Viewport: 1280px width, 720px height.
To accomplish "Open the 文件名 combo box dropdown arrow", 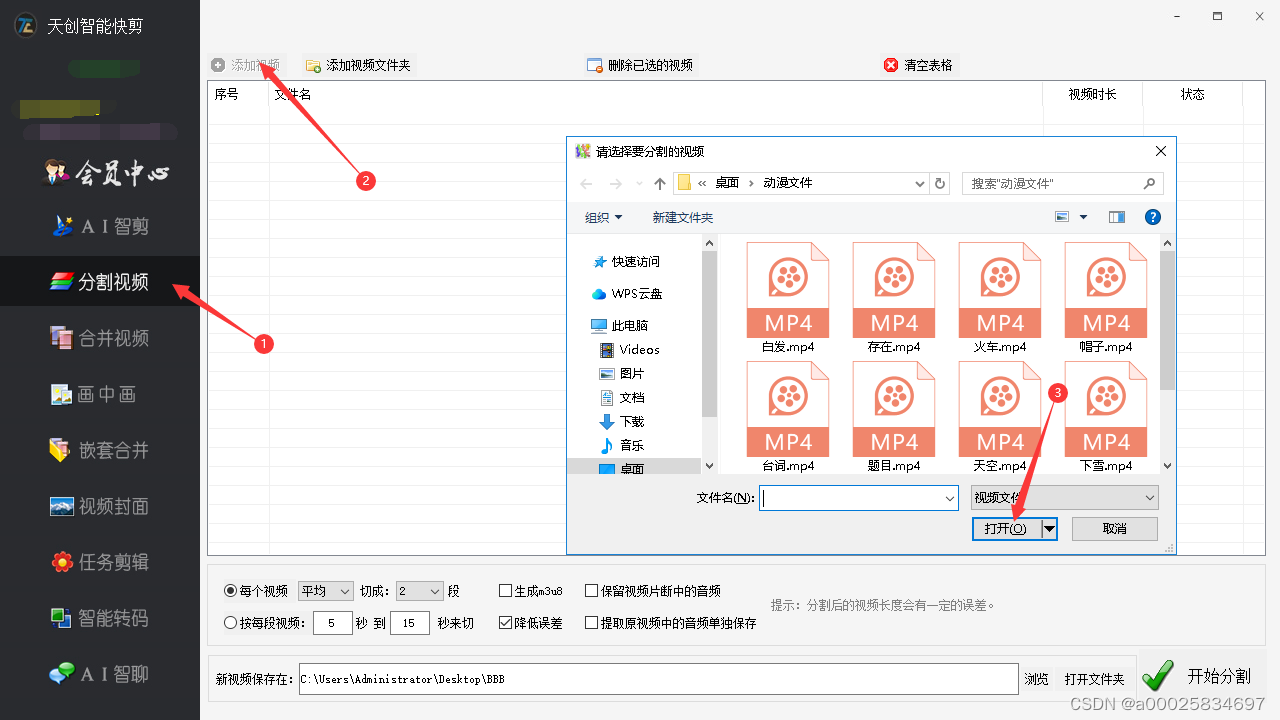I will click(x=950, y=497).
